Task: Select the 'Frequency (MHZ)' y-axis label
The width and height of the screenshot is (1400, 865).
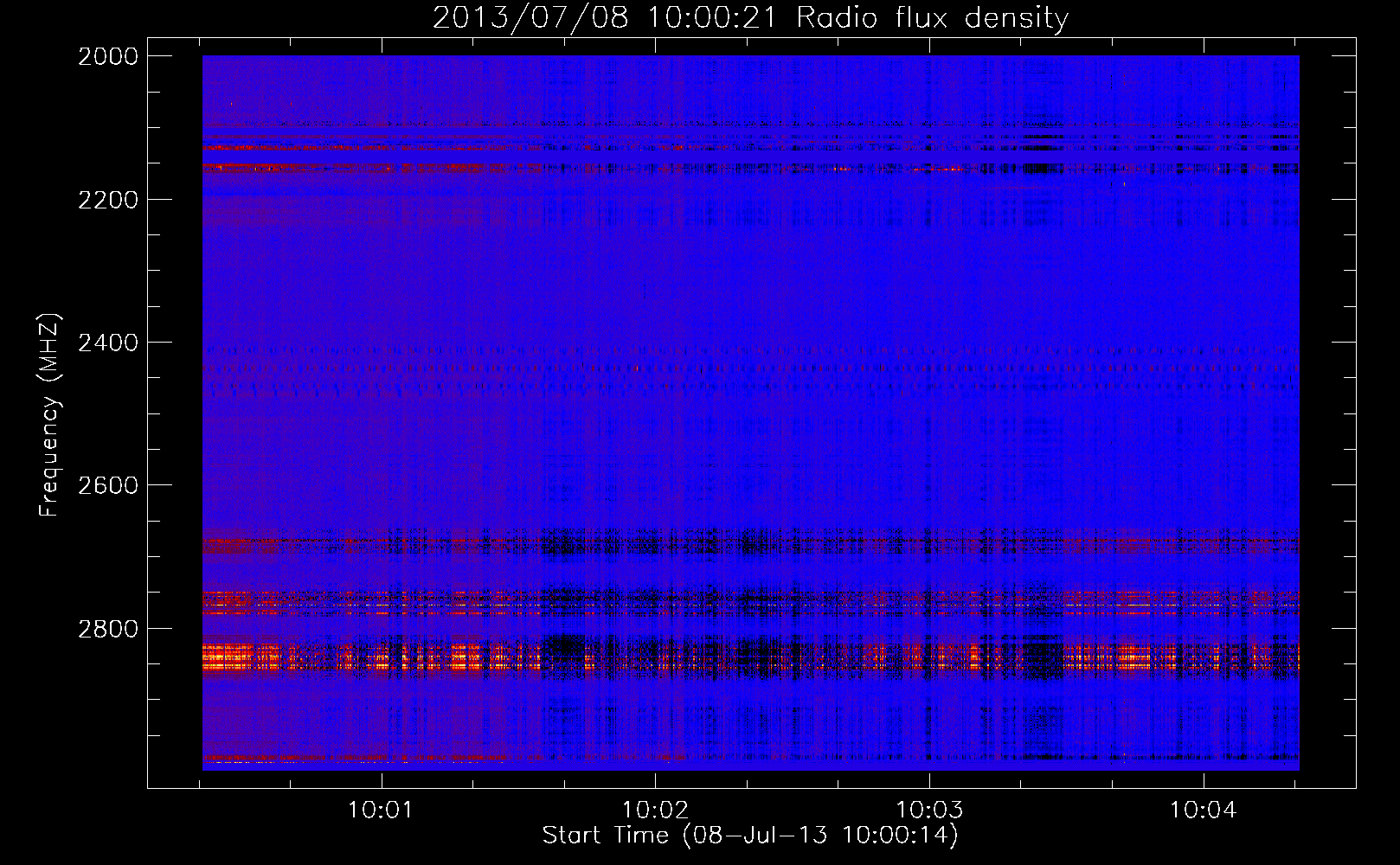Action: tap(49, 415)
